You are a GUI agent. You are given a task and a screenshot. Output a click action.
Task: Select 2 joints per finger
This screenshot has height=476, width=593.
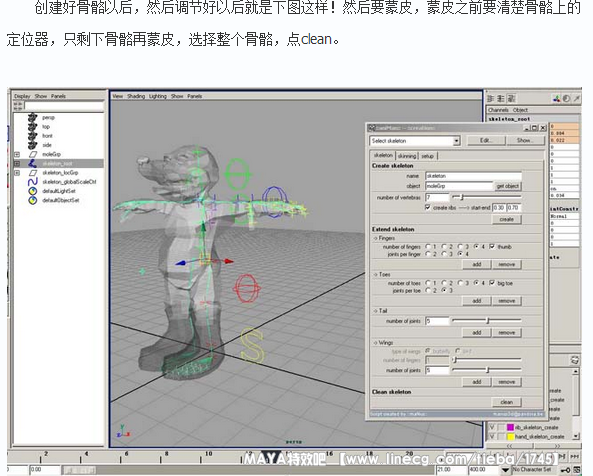tap(428, 254)
